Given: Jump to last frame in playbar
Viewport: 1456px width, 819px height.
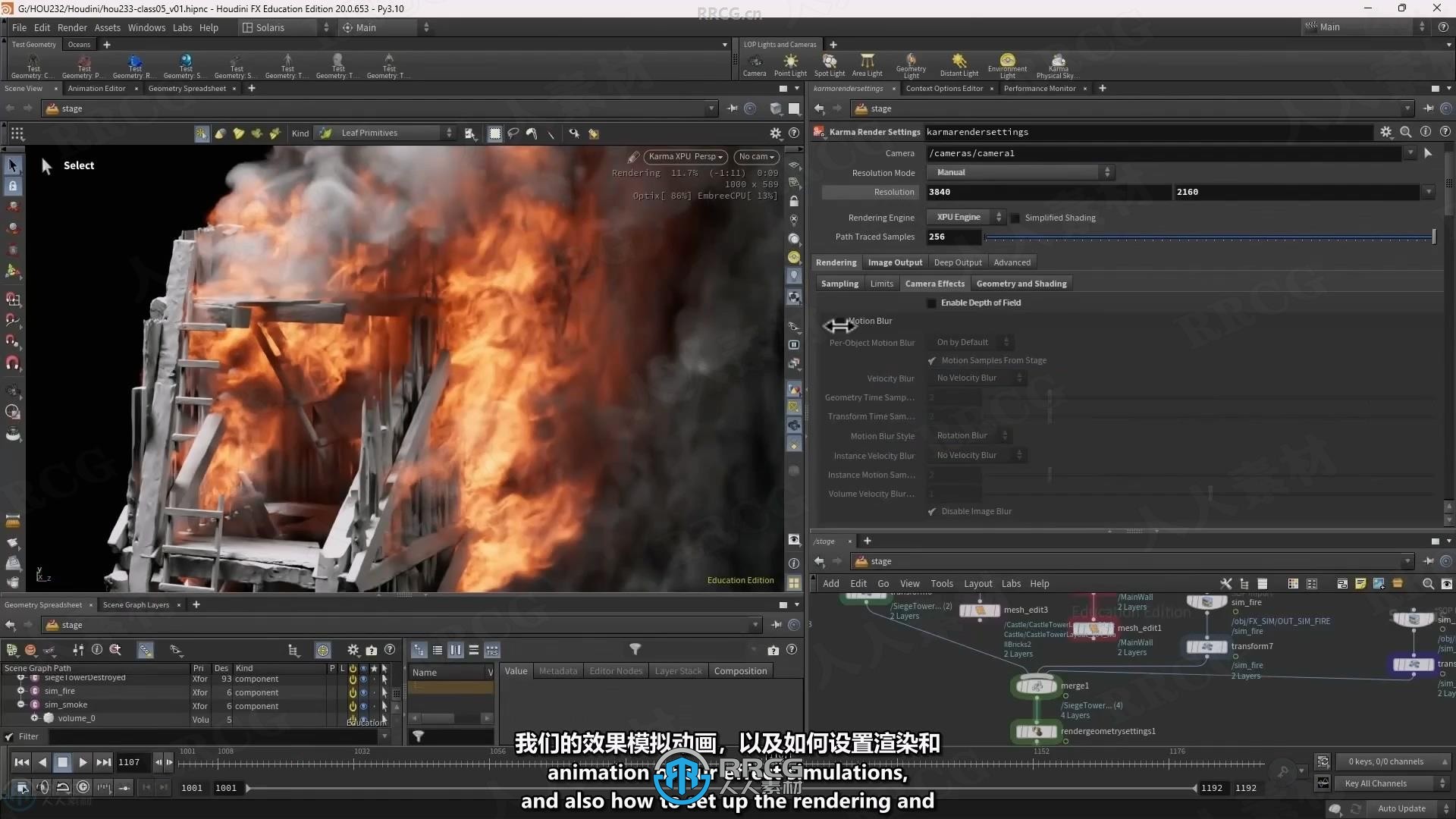Looking at the screenshot, I should pos(103,762).
